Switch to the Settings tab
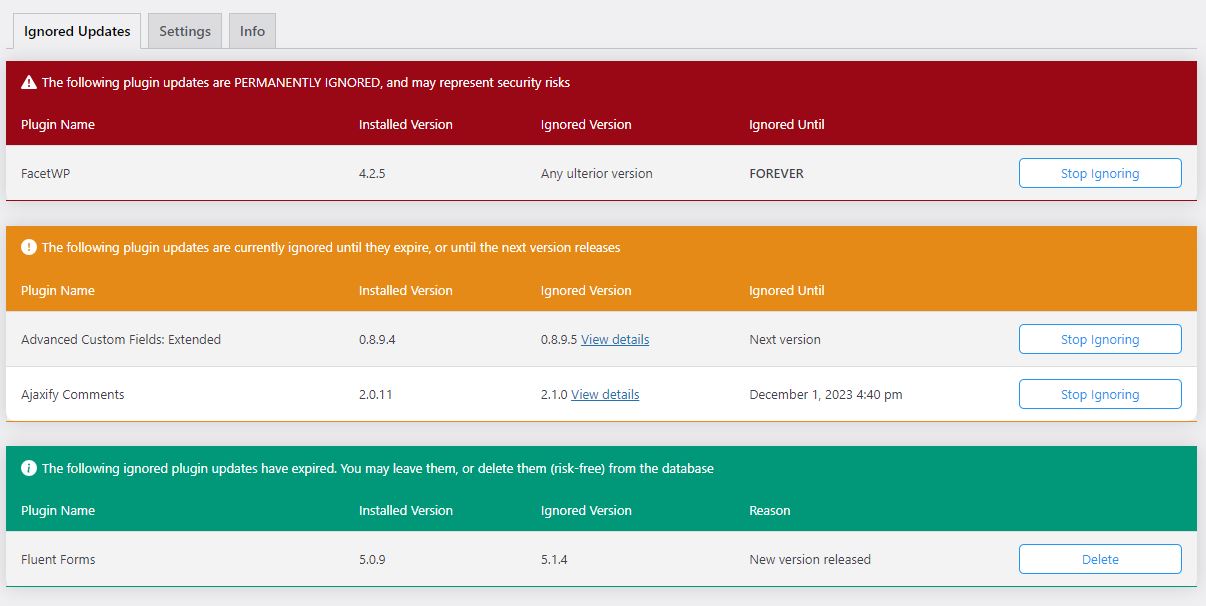1206x606 pixels. [x=185, y=31]
